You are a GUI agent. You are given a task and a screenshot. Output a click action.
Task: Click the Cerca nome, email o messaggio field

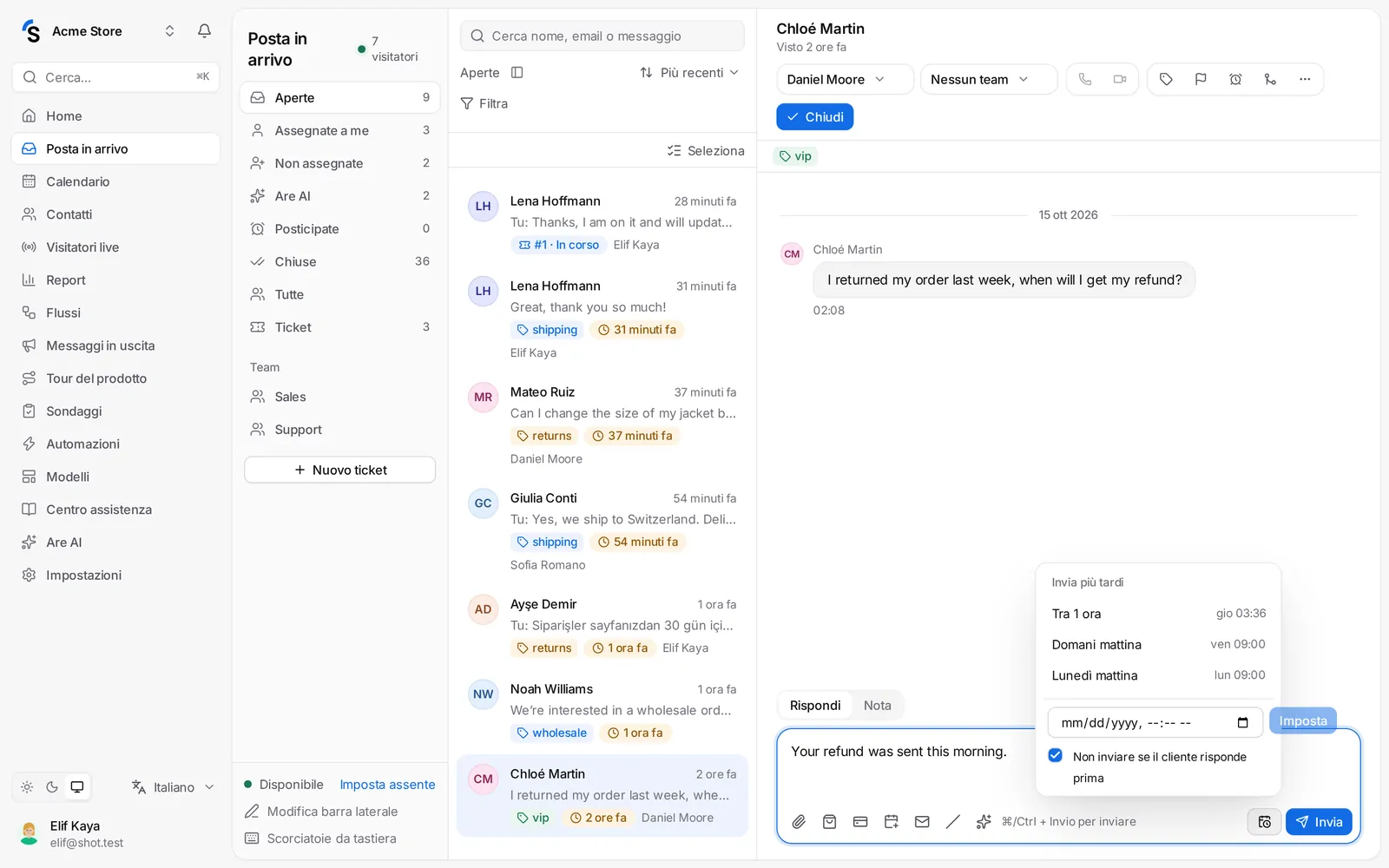coord(602,36)
